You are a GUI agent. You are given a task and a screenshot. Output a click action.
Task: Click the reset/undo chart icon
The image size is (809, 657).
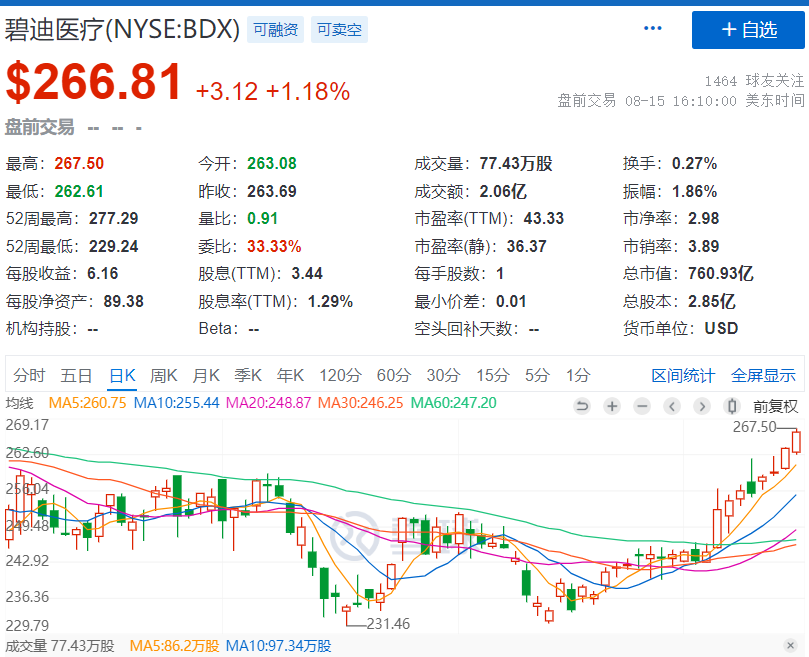coord(582,406)
